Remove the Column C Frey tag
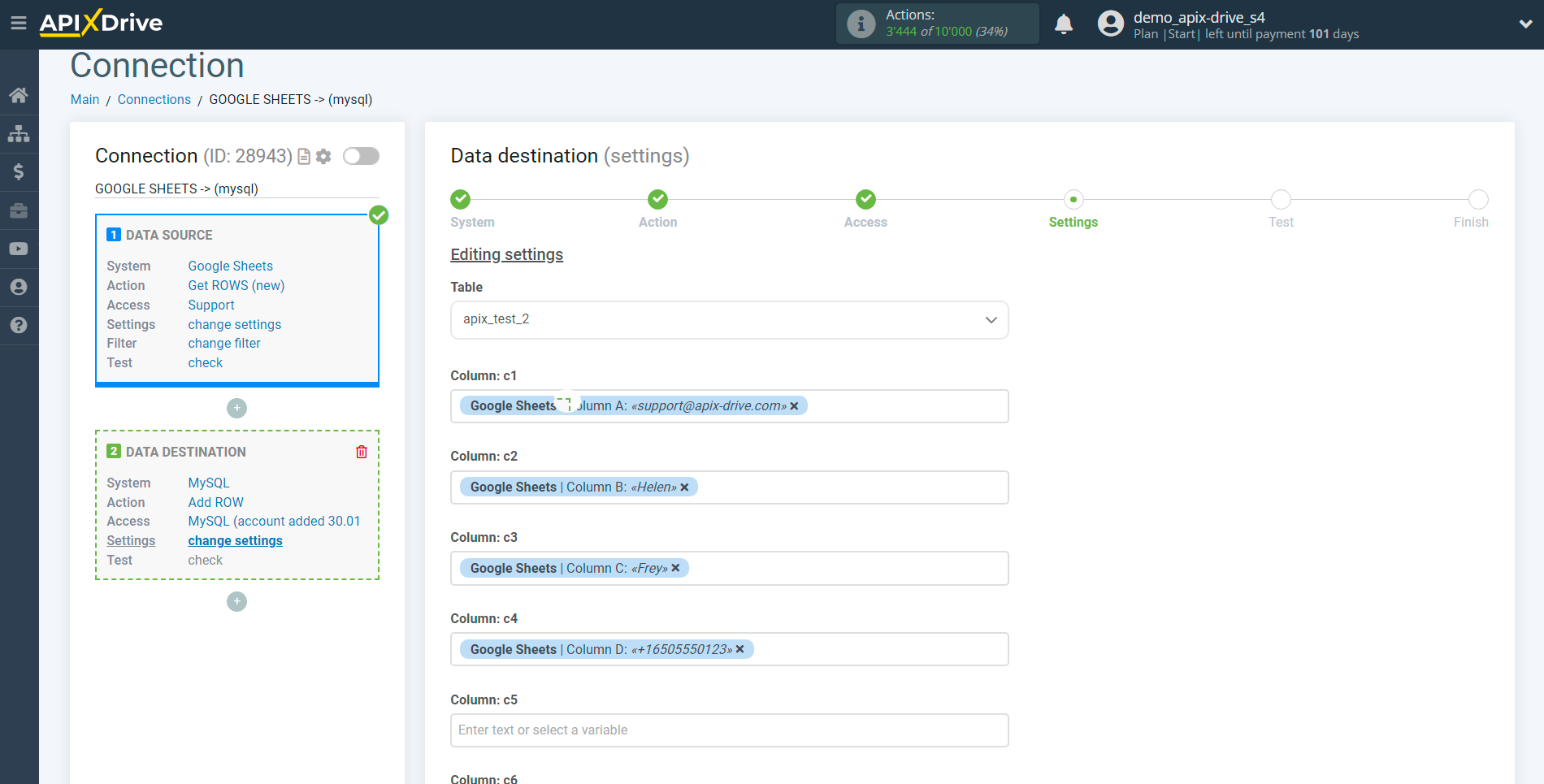Screen dimensions: 1544x784 click(x=675, y=569)
